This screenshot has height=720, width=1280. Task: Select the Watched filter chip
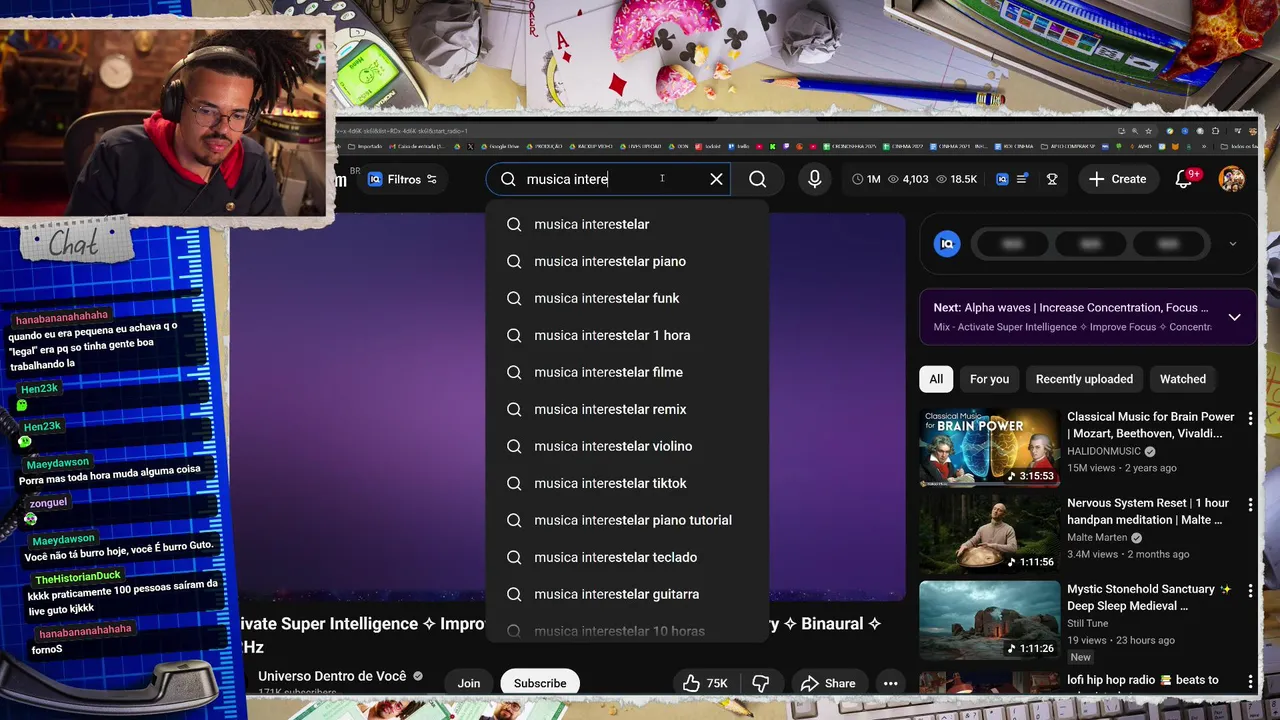1182,379
